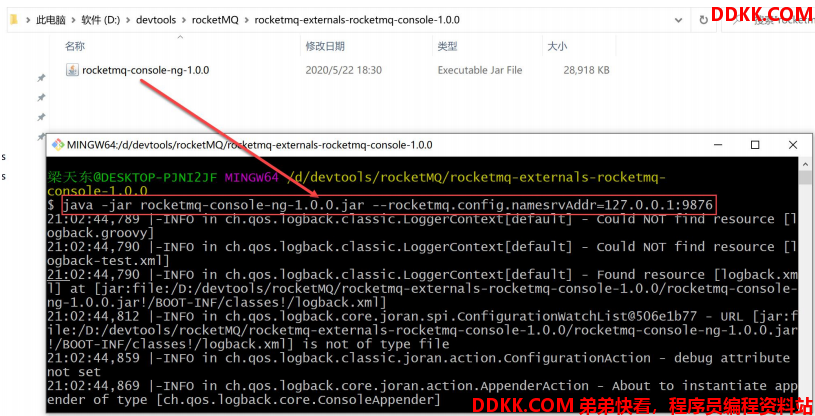Open the MINGW64 Git Bash window icon menu
Viewport: 815px width, 416px height.
[58, 145]
